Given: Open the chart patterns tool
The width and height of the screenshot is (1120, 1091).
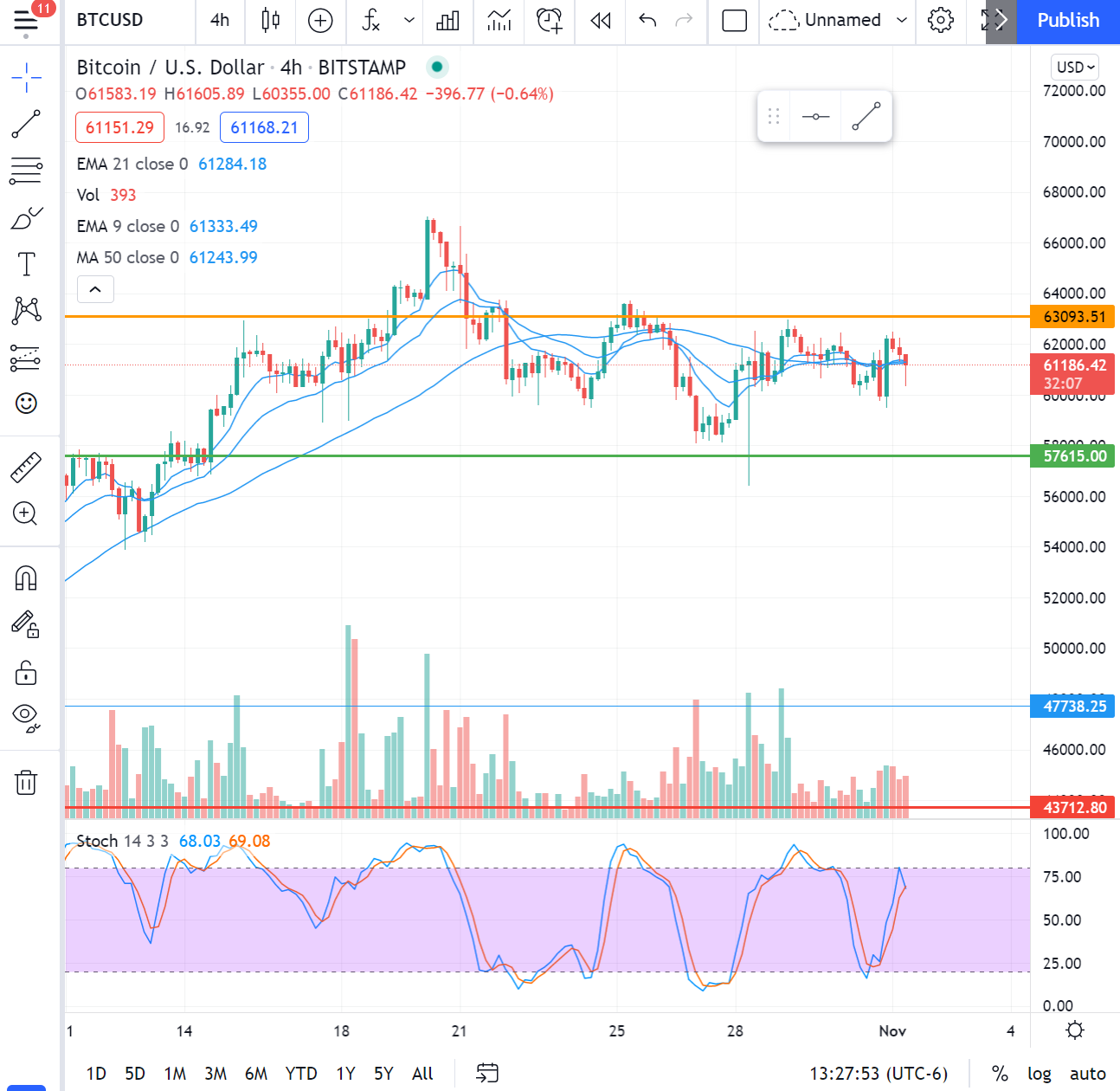Looking at the screenshot, I should click(x=27, y=310).
